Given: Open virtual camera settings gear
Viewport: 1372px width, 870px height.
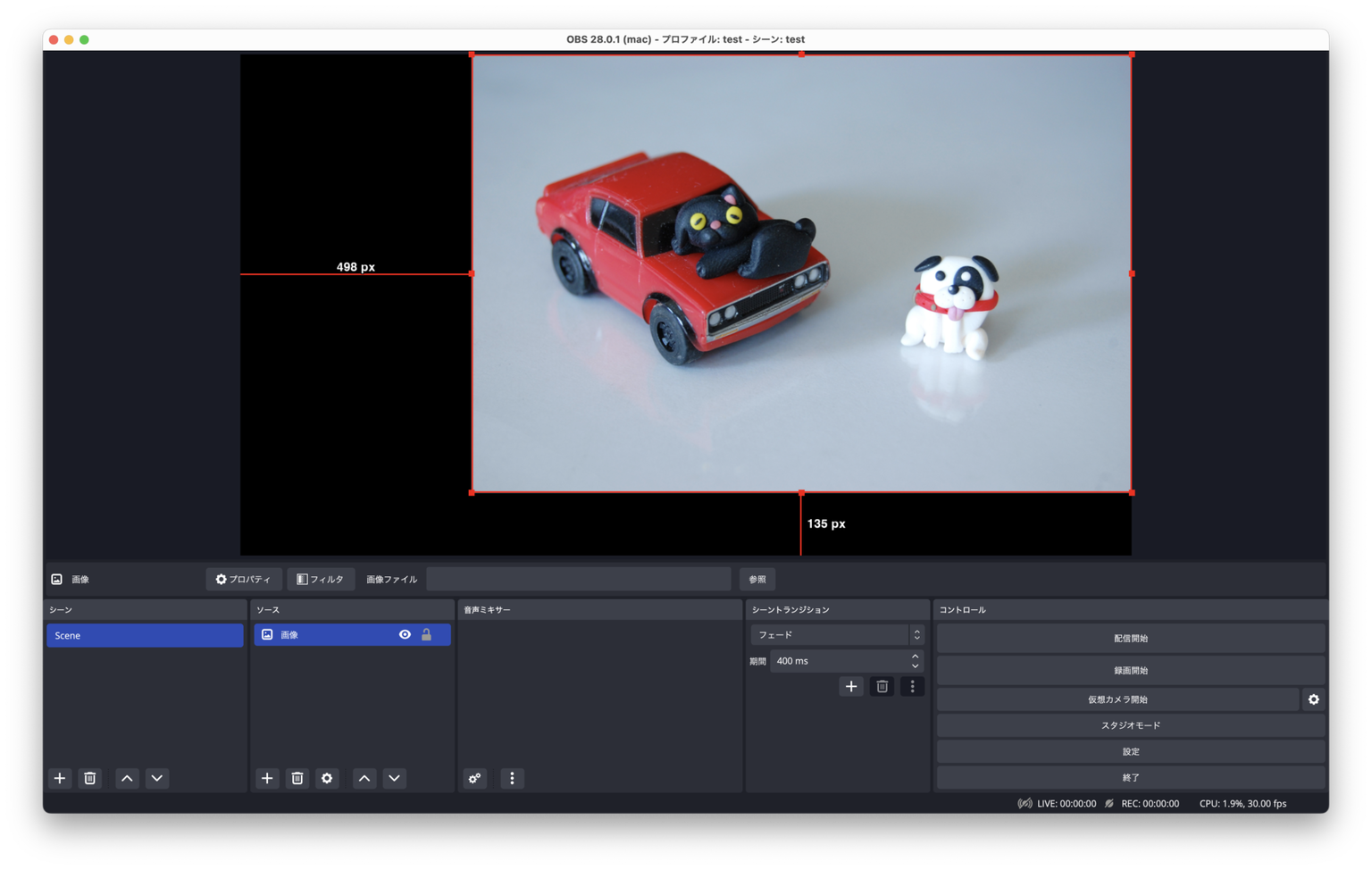Looking at the screenshot, I should pos(1313,699).
